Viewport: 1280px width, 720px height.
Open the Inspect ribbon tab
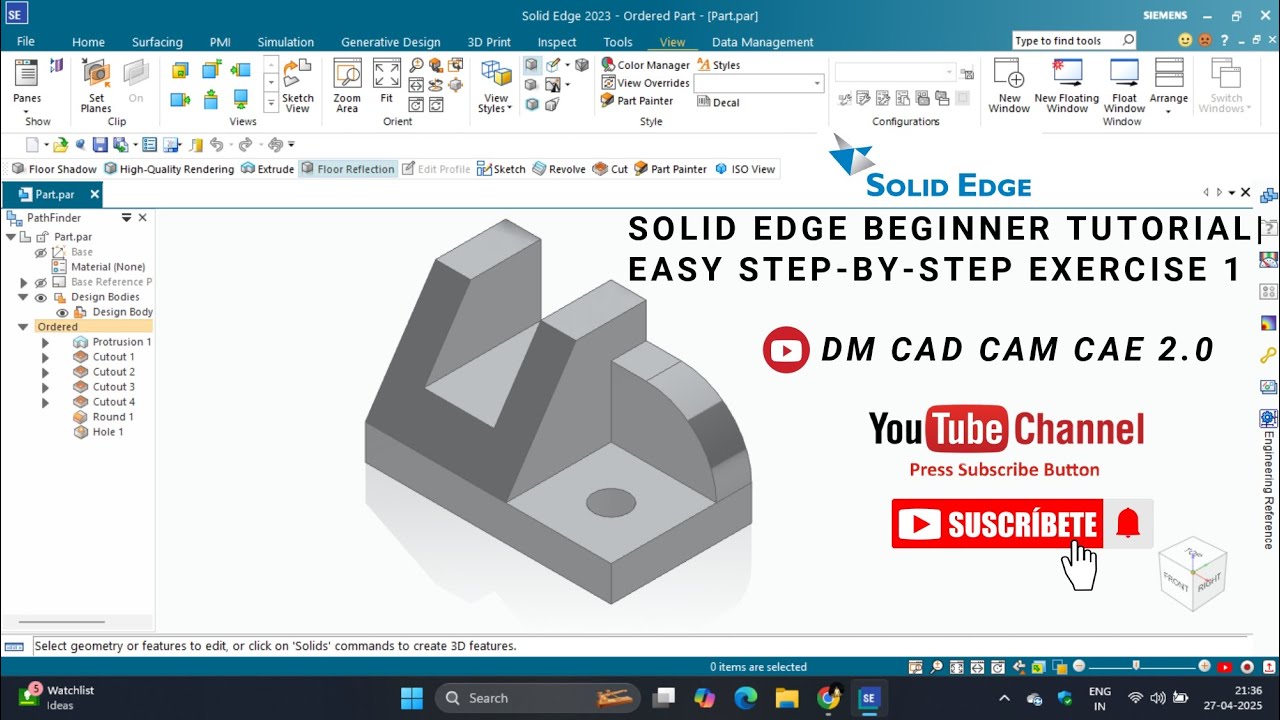click(557, 42)
